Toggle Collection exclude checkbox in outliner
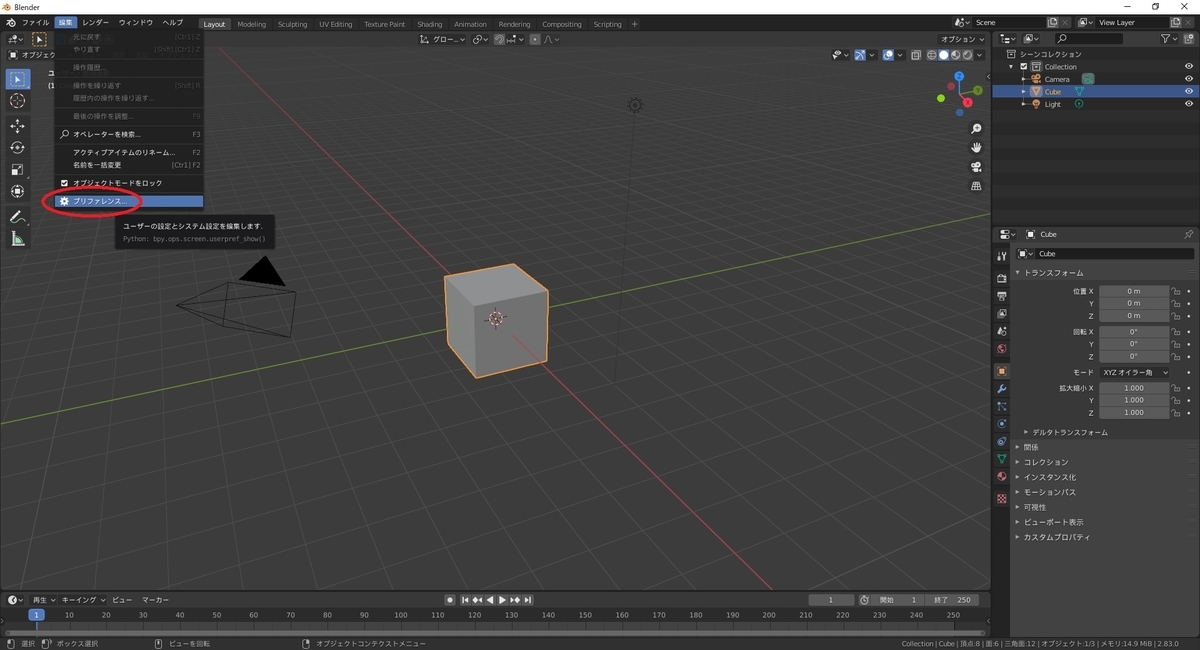1200x650 pixels. point(1024,67)
